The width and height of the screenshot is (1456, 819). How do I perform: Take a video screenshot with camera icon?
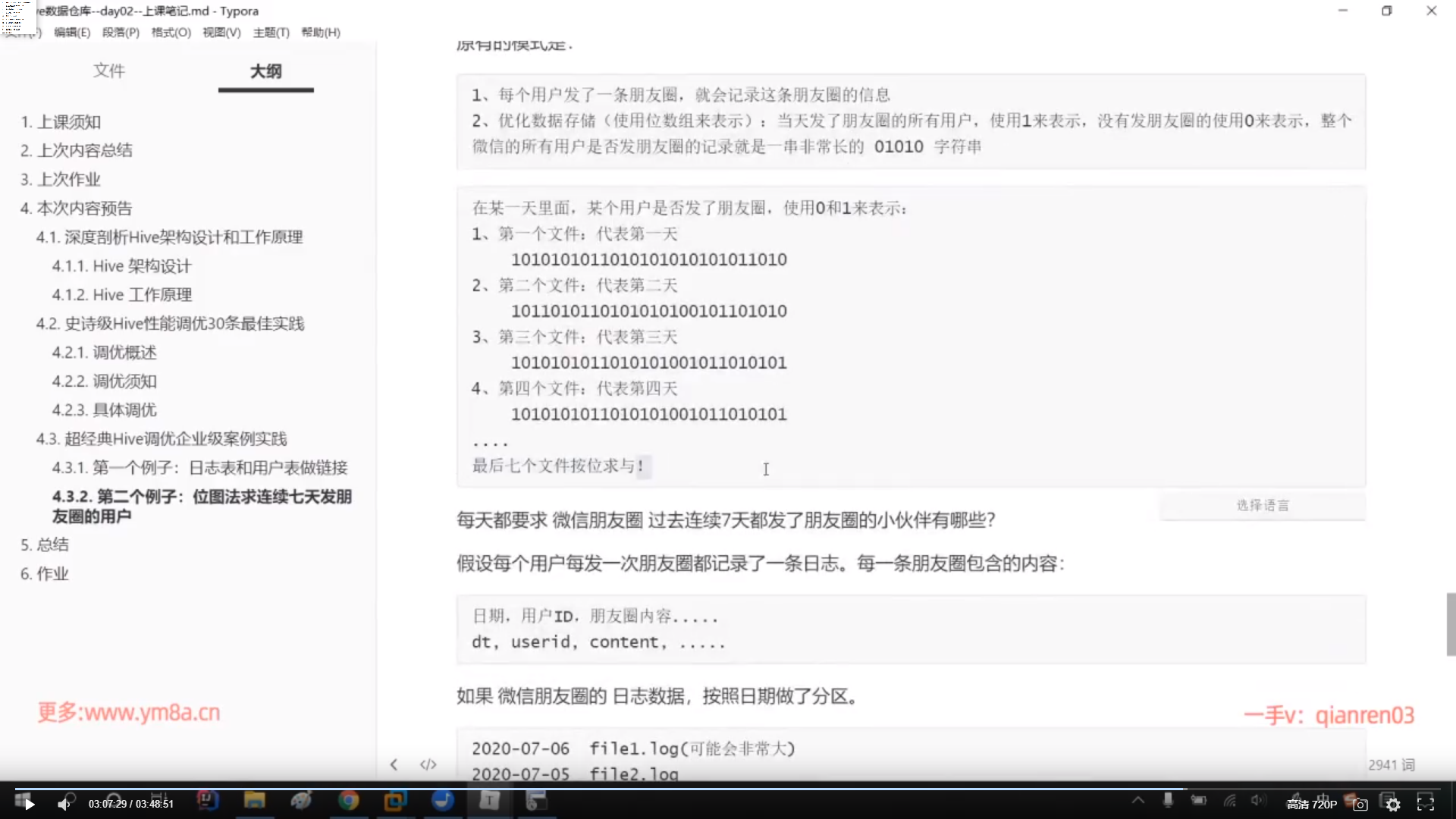[1360, 805]
